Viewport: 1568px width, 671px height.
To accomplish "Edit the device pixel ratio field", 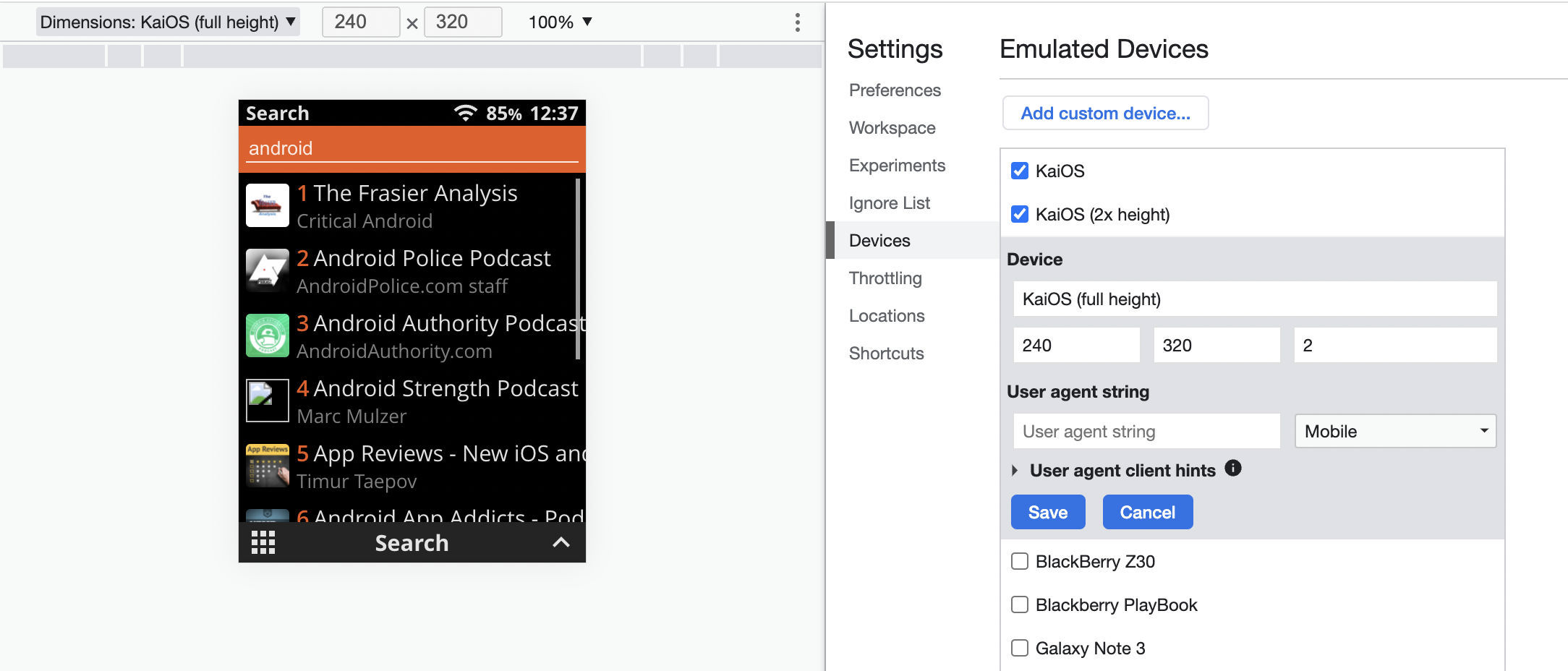I will click(1395, 345).
